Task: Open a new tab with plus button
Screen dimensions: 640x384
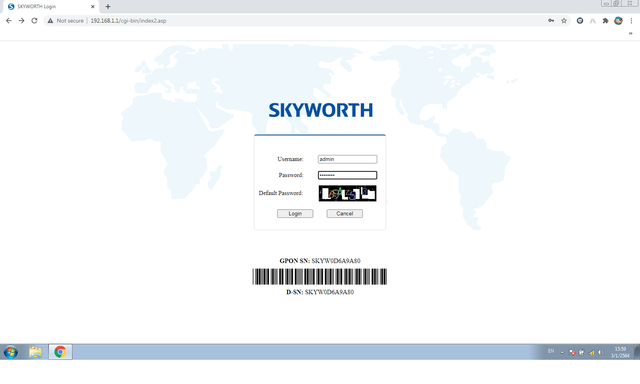Action: 108,7
